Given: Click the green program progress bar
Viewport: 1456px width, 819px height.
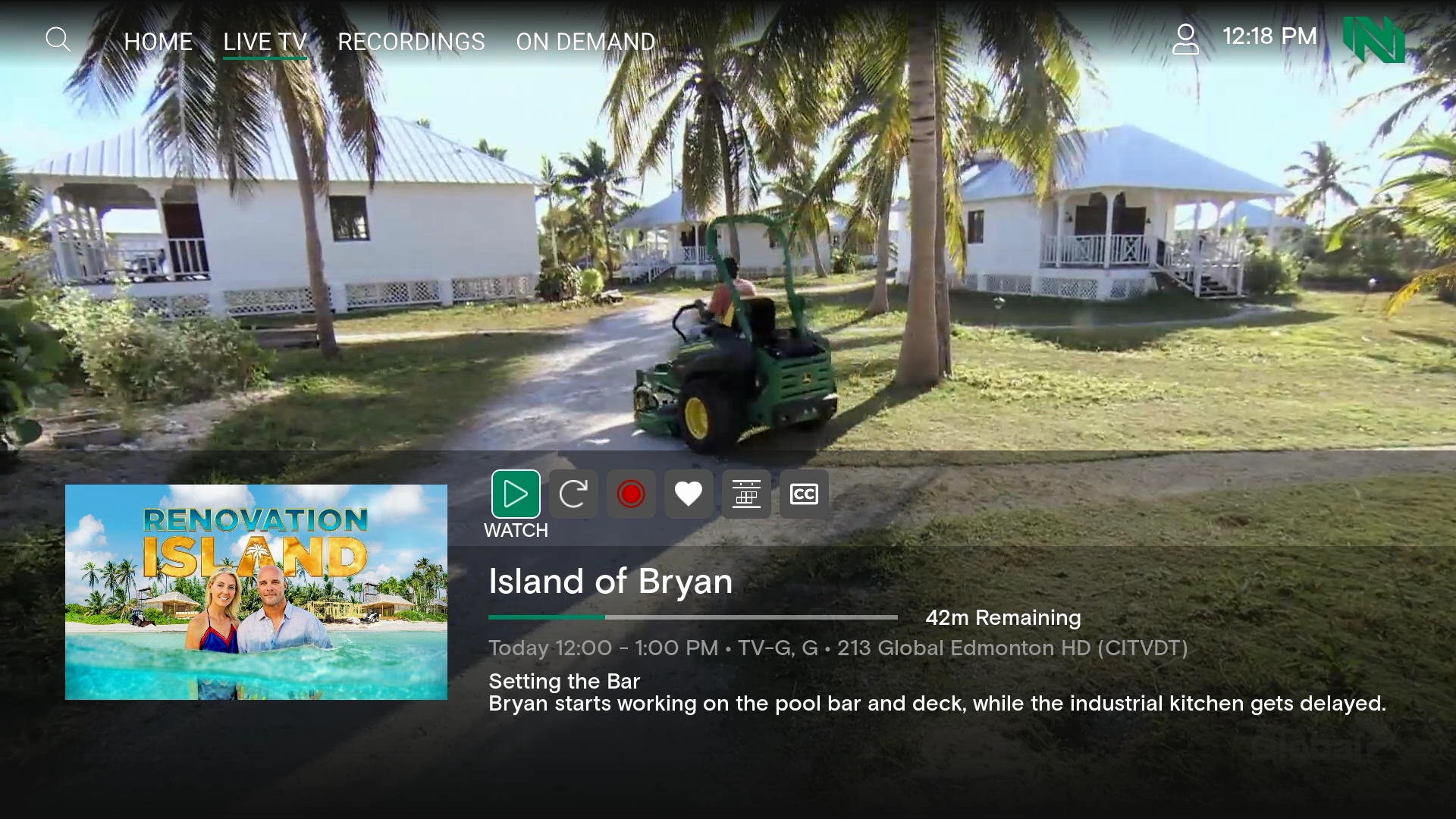Looking at the screenshot, I should pos(692,617).
